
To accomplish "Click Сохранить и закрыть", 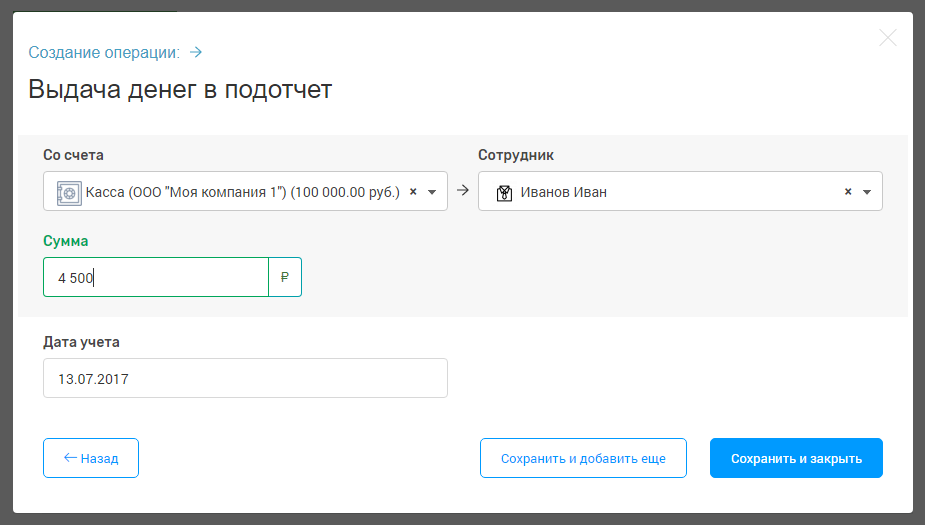I will (796, 458).
